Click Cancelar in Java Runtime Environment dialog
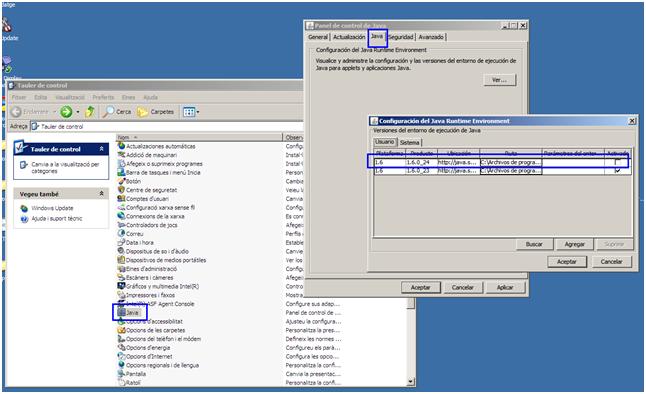This screenshot has height=394, width=646. pos(611,262)
